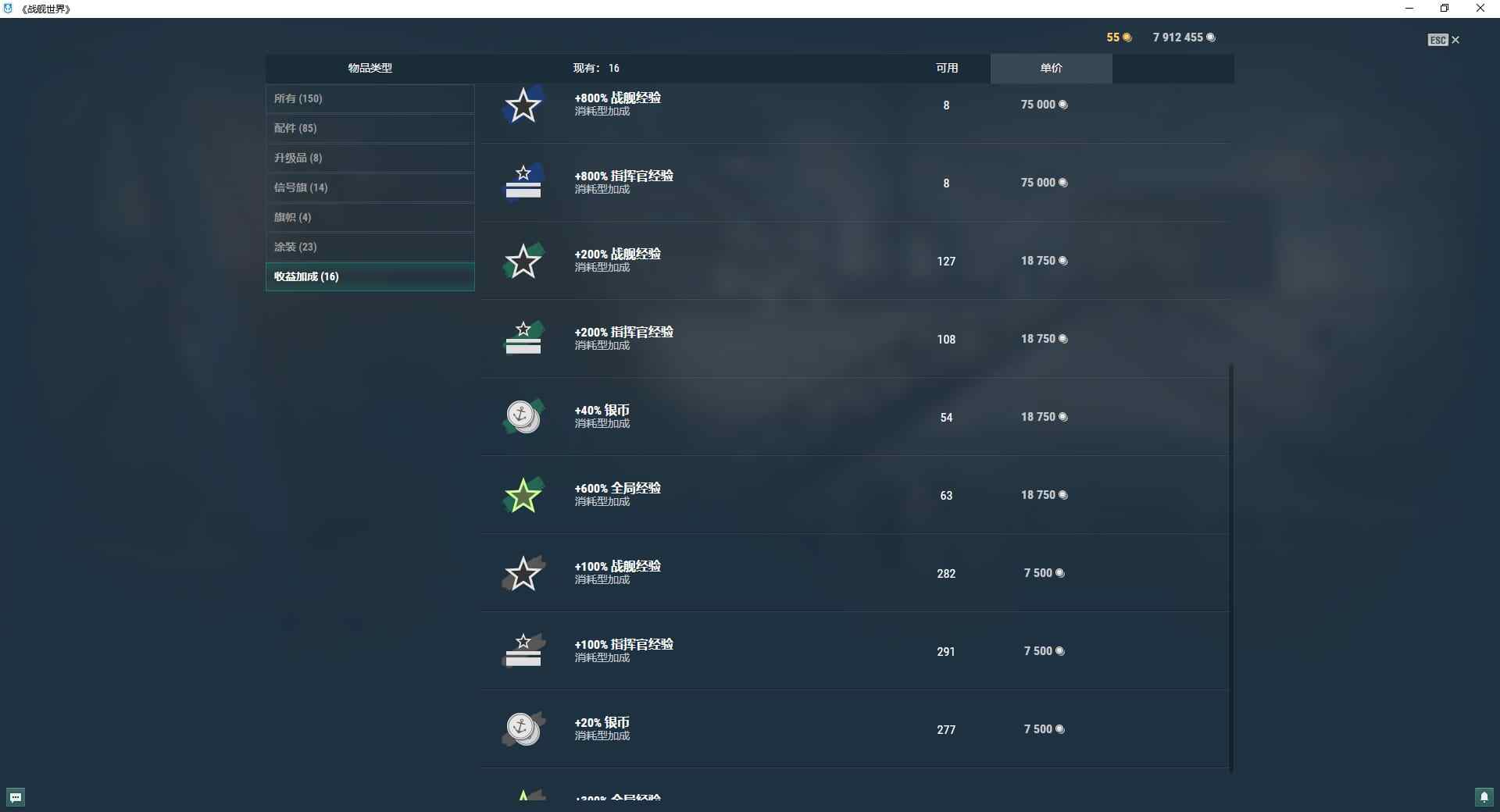
Task: Select the +800% 战舰经验 item name
Action: tap(618, 98)
